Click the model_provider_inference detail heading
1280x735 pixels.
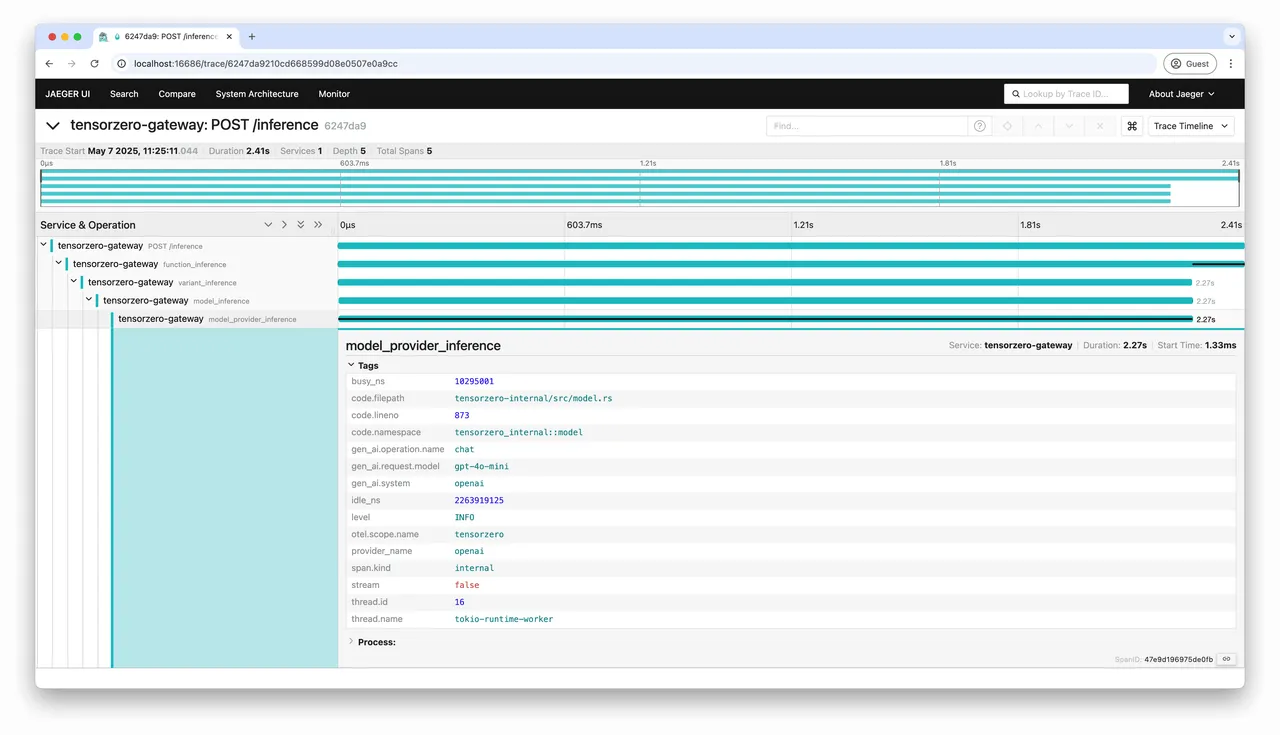tap(423, 345)
